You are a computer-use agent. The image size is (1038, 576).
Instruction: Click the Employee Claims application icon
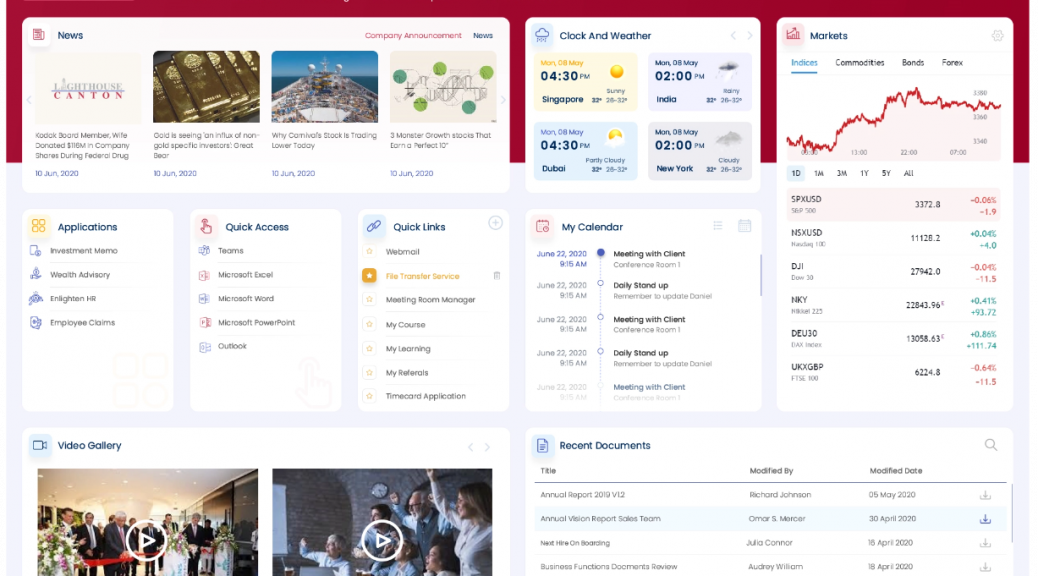36,322
